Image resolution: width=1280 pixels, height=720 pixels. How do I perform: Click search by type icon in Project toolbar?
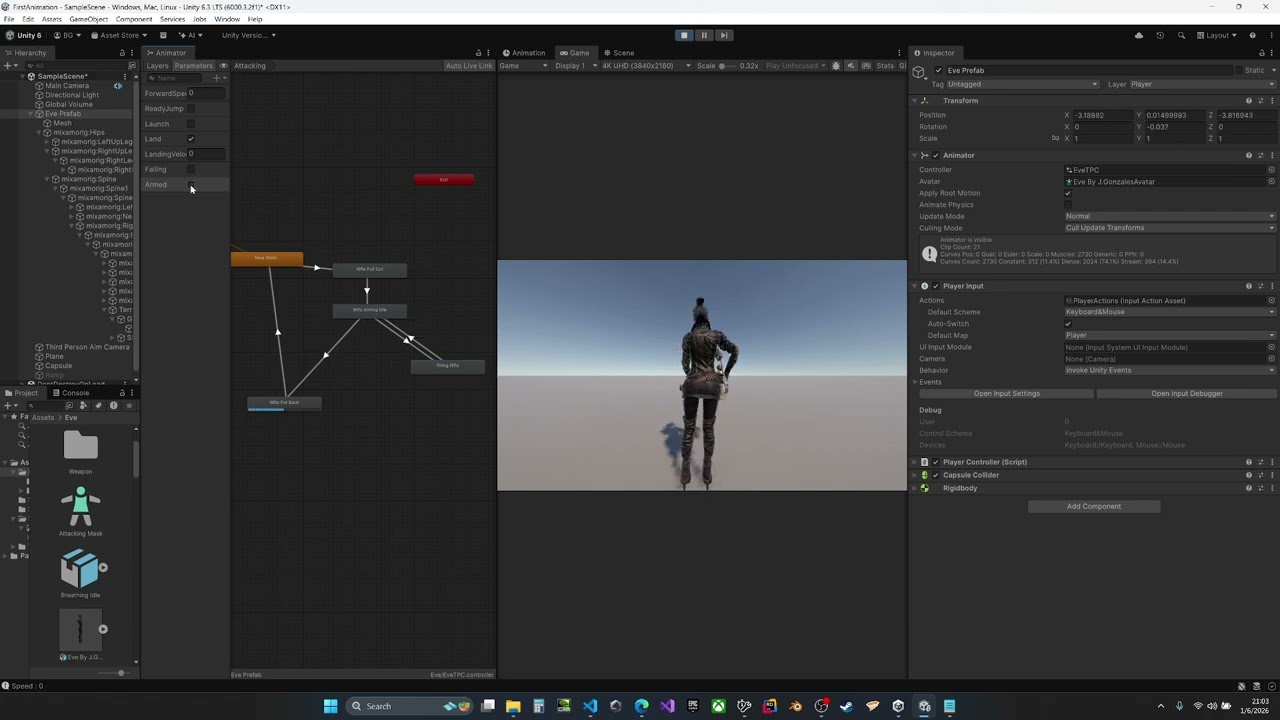[83, 405]
